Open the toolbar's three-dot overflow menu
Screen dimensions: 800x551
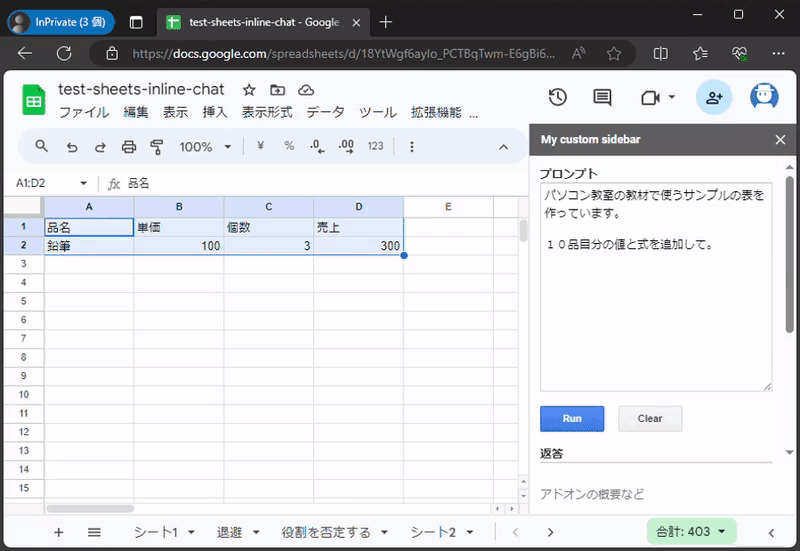coord(412,147)
